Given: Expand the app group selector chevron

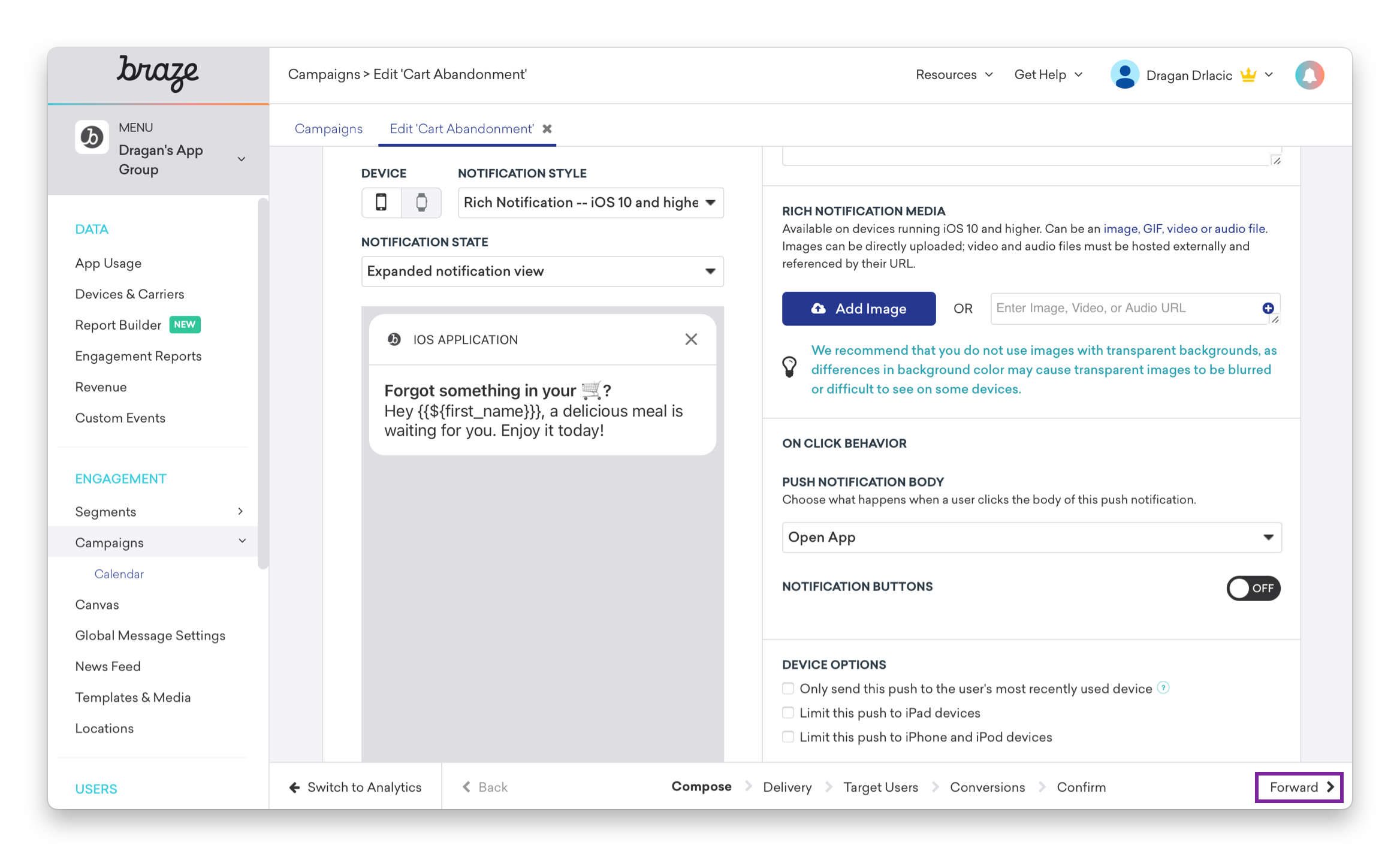Looking at the screenshot, I should click(242, 159).
